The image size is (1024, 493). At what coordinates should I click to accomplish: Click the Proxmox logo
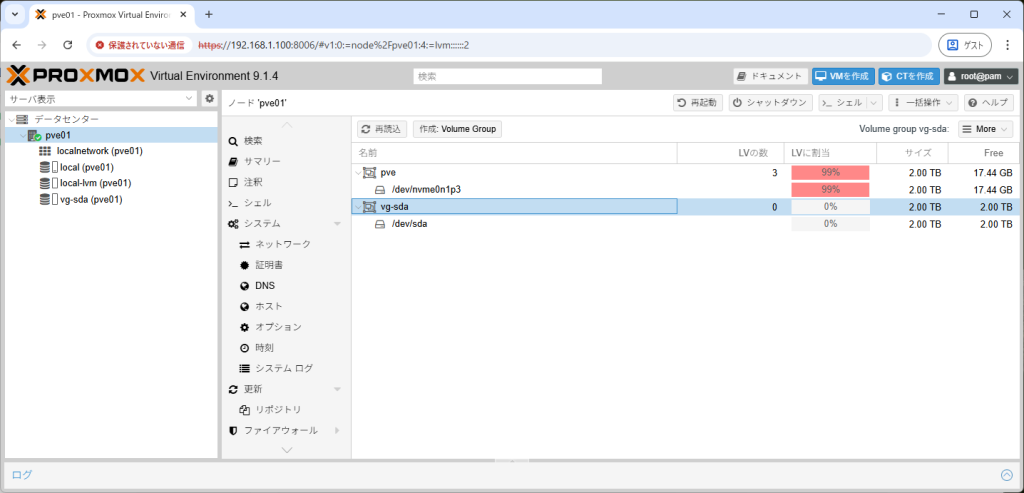(76, 76)
